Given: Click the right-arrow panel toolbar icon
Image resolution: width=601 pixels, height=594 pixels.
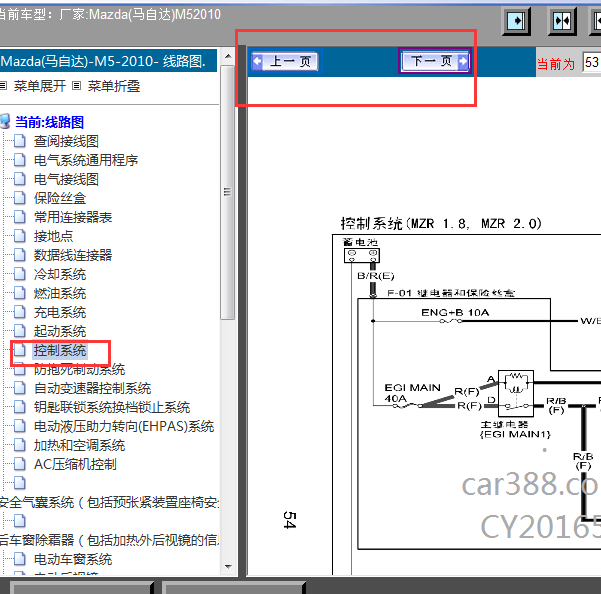Looking at the screenshot, I should tap(516, 21).
